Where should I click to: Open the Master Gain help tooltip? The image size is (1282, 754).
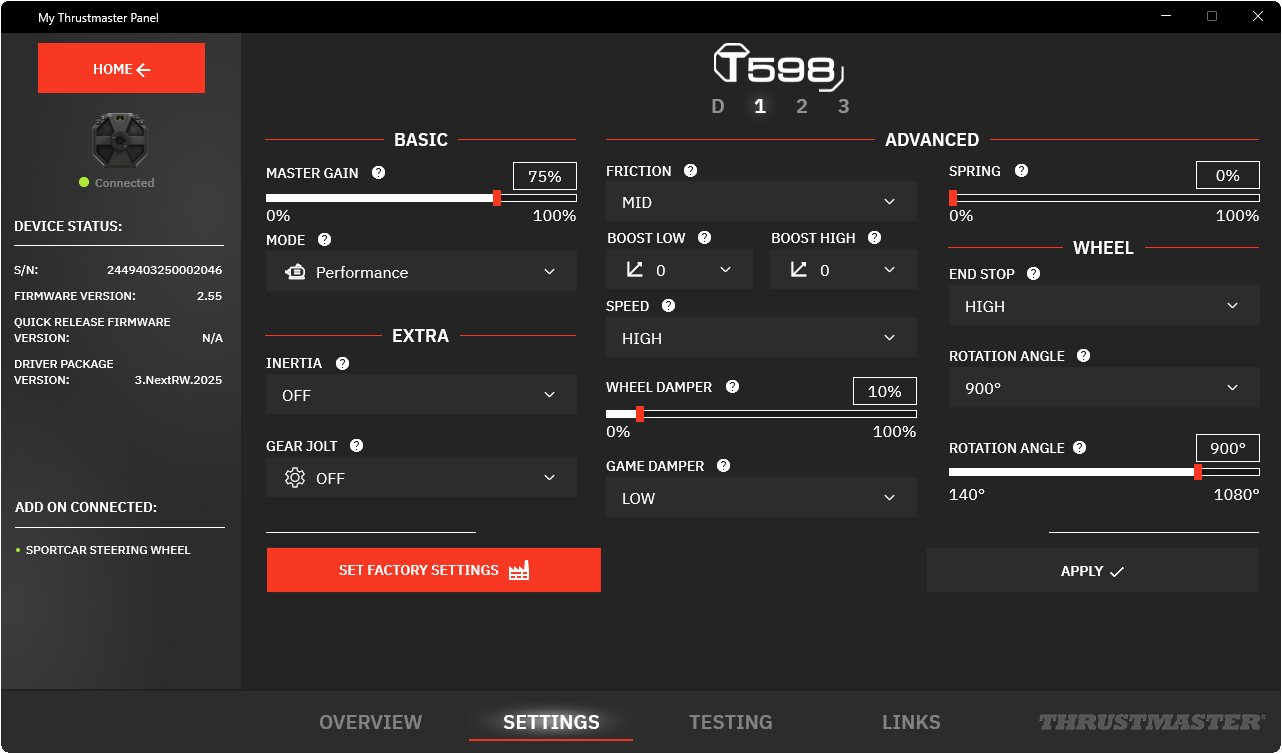click(x=378, y=173)
